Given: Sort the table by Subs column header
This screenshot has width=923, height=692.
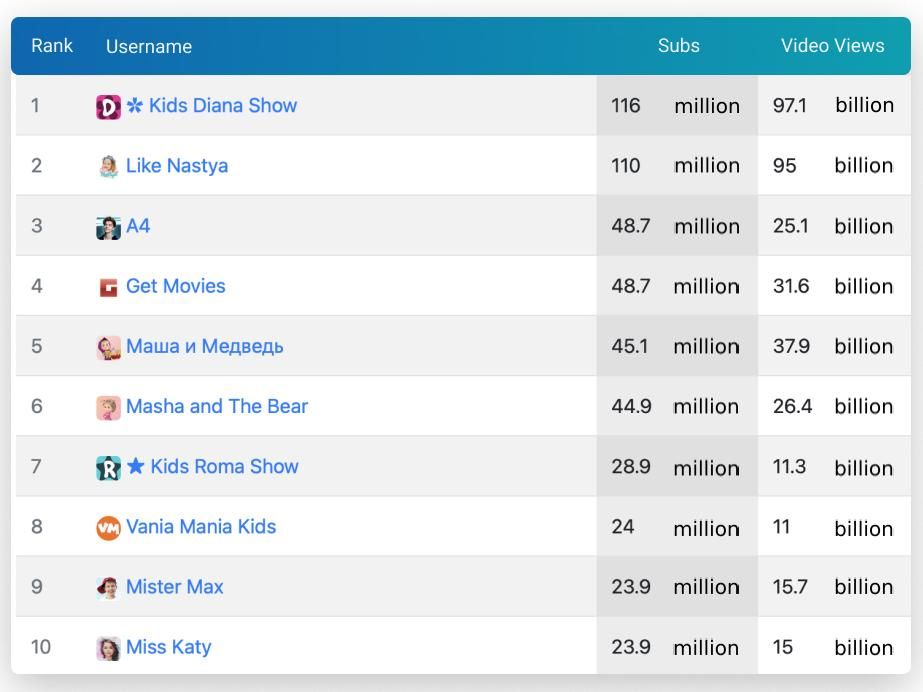Looking at the screenshot, I should (678, 46).
